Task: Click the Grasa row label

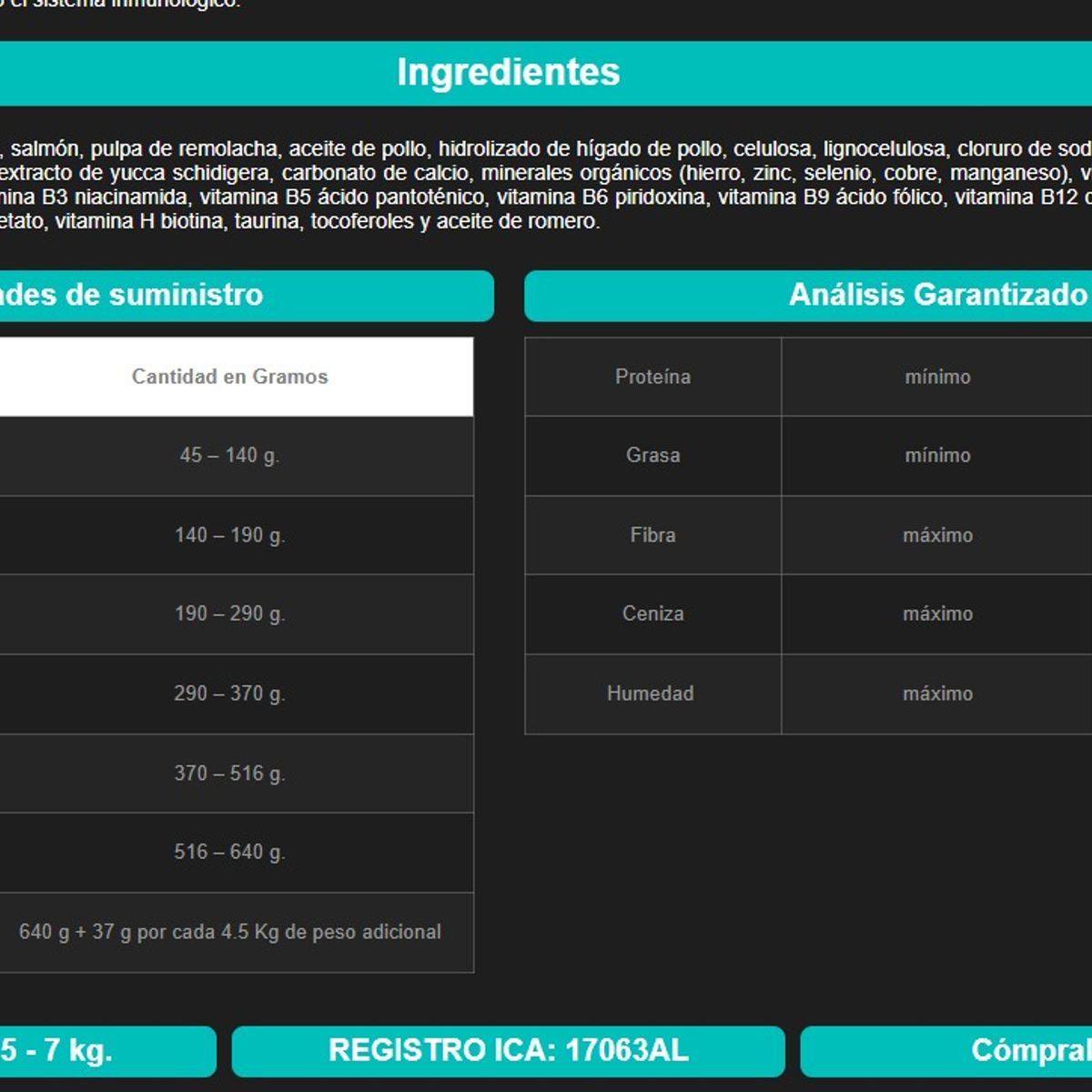Action: point(652,455)
